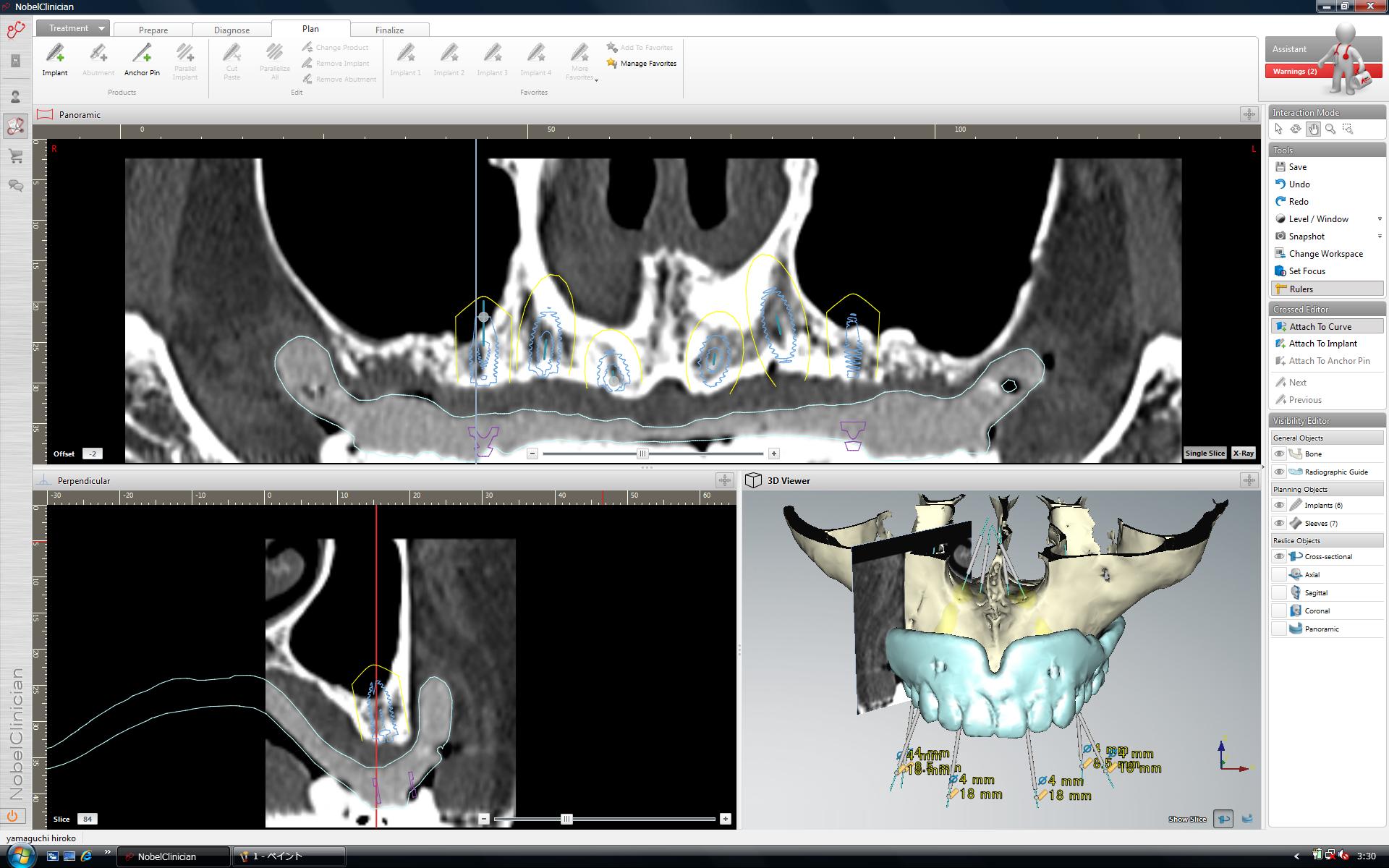Click the X-Ray mode button

(x=1243, y=453)
